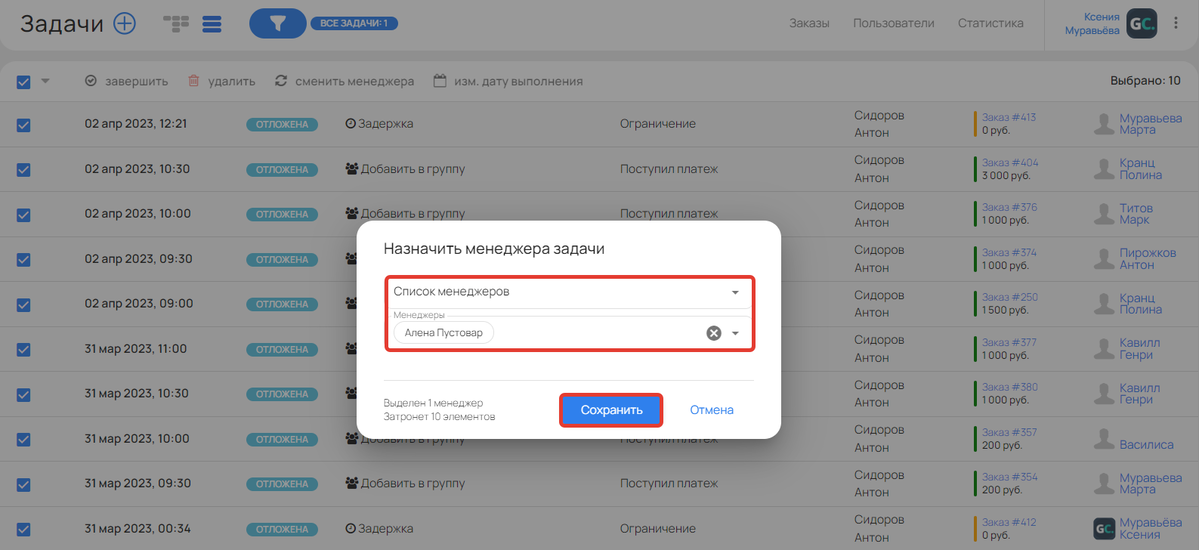1199x550 pixels.
Task: Toggle the select-all checkbox in toolbar
Action: [24, 82]
